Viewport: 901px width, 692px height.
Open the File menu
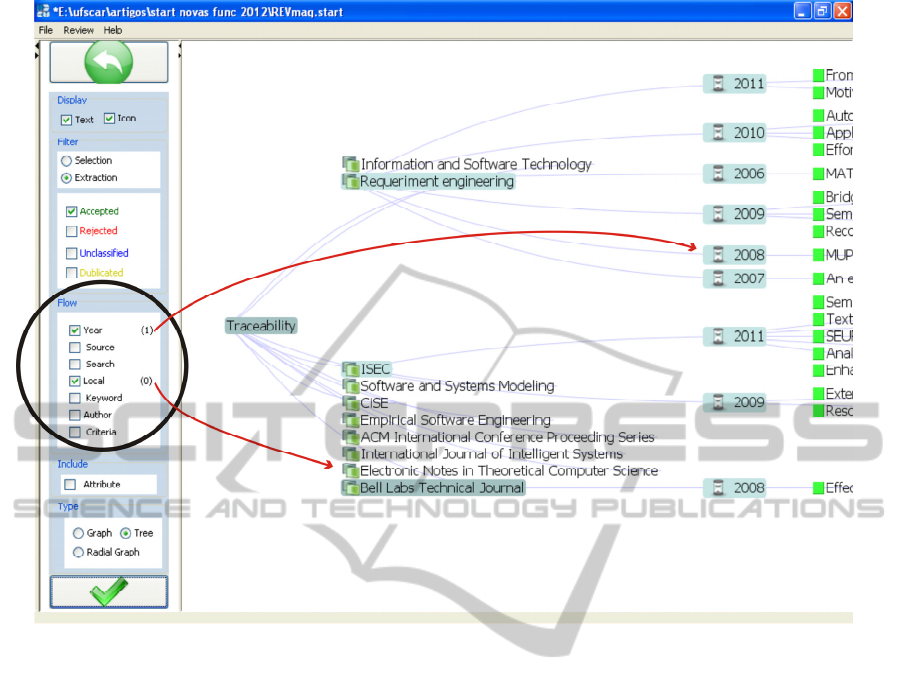[x=45, y=30]
